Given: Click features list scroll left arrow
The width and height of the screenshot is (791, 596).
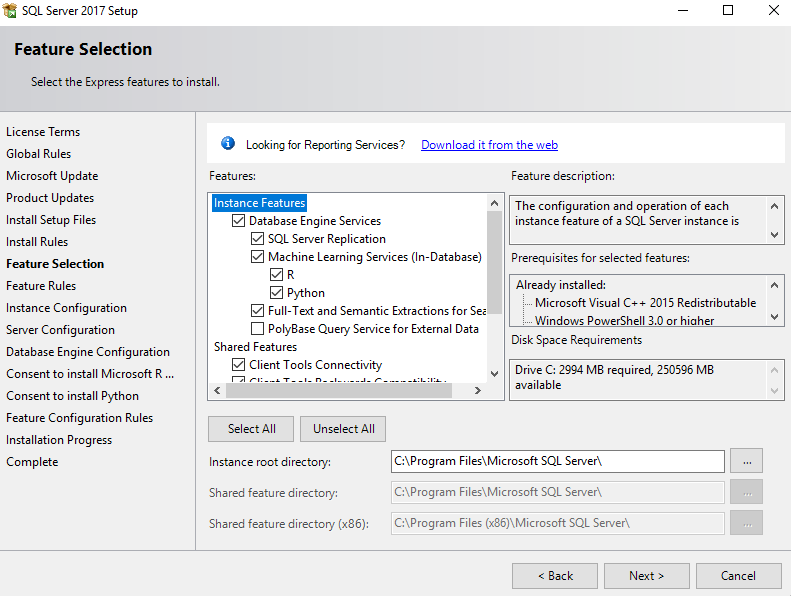Looking at the screenshot, I should pyautogui.click(x=217, y=391).
